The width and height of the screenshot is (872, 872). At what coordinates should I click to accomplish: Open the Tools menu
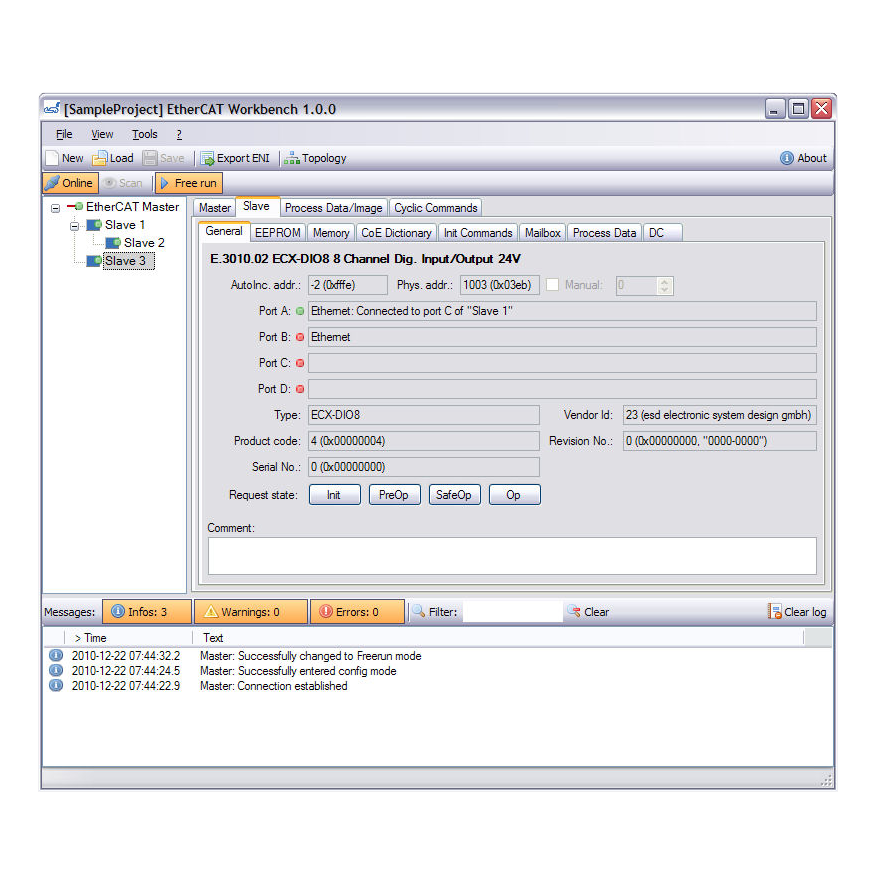click(x=145, y=134)
